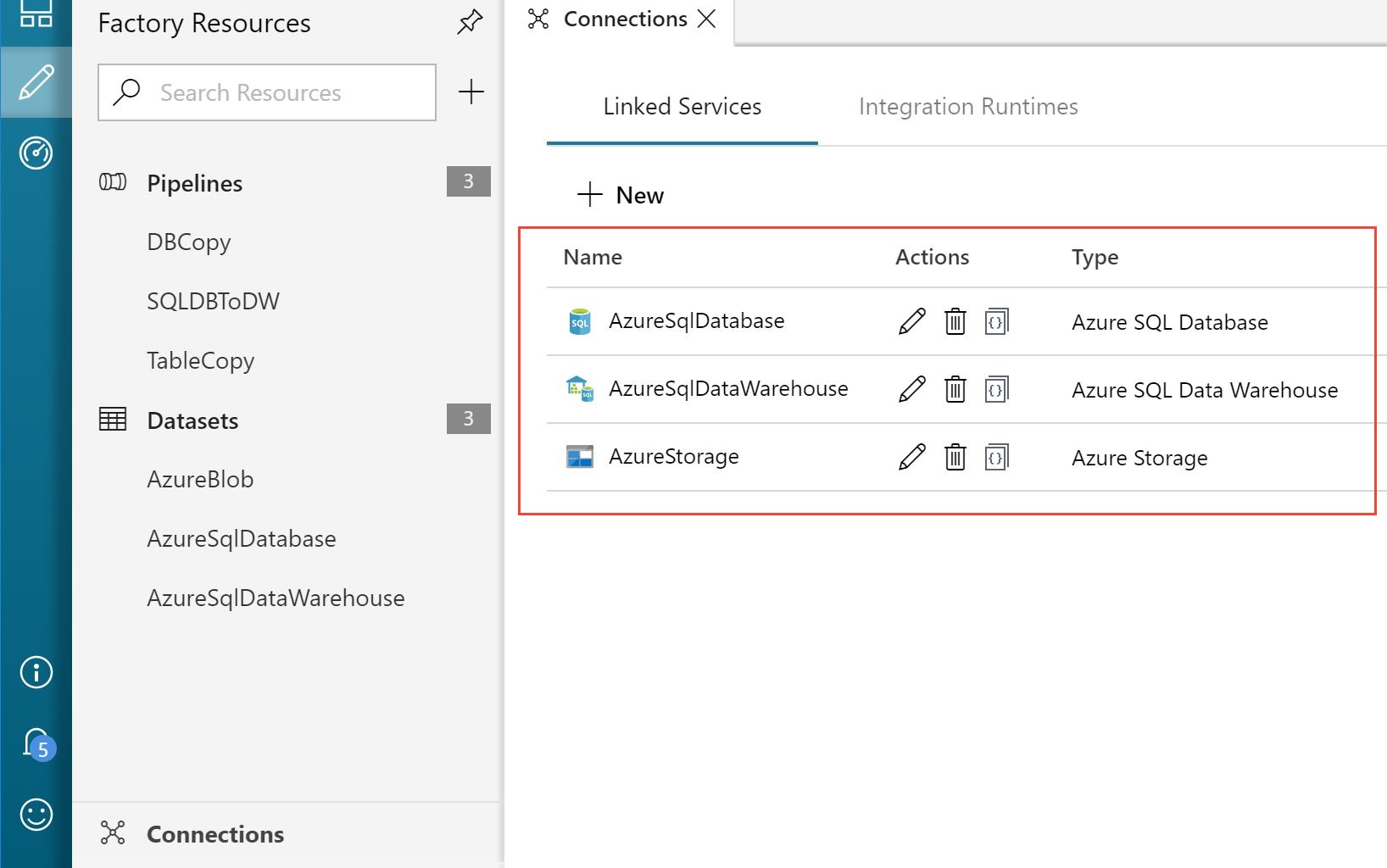Edit the AzureStorage linked service
The height and width of the screenshot is (868, 1387).
(x=912, y=457)
